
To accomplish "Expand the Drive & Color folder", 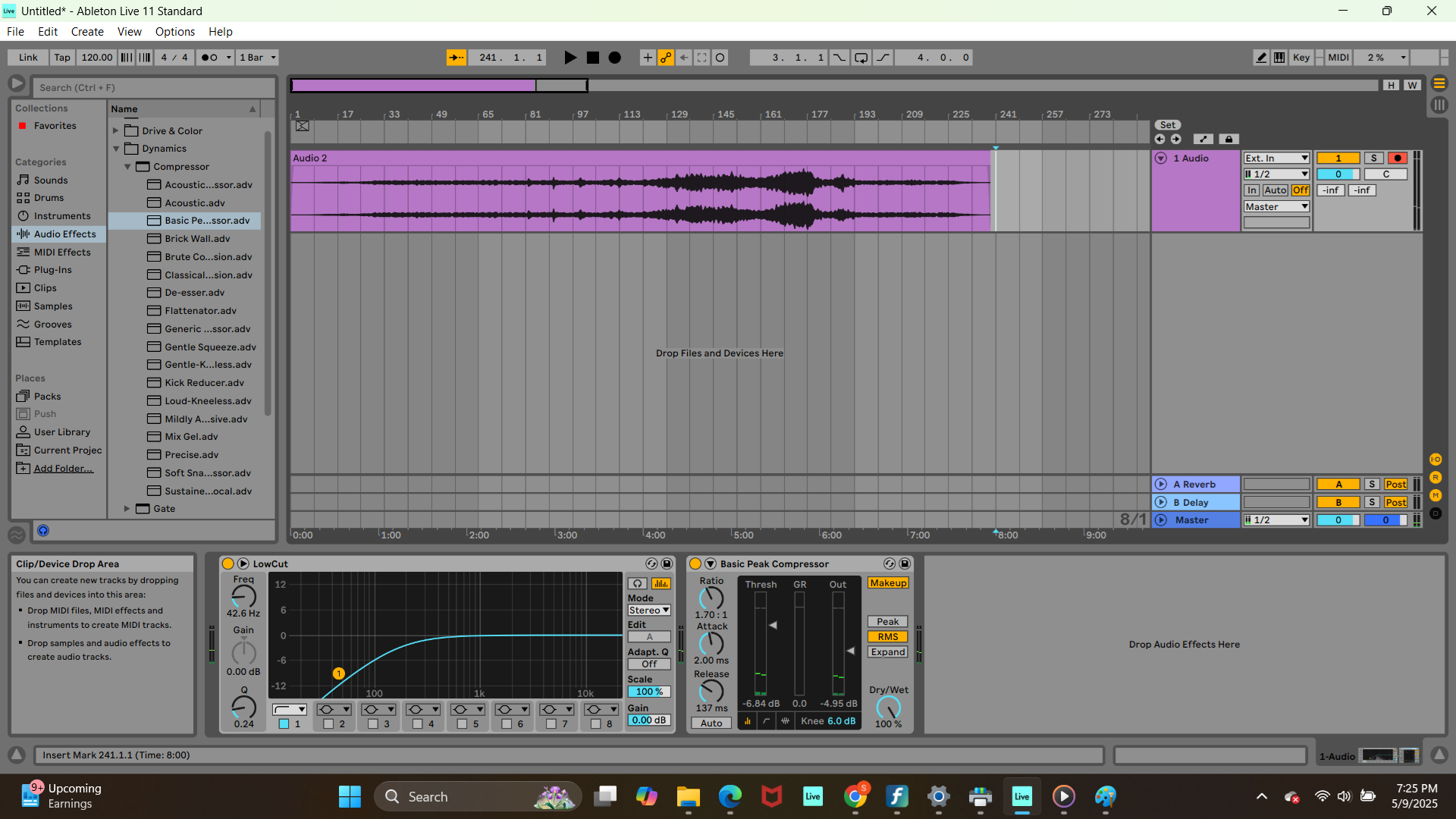I will (116, 130).
